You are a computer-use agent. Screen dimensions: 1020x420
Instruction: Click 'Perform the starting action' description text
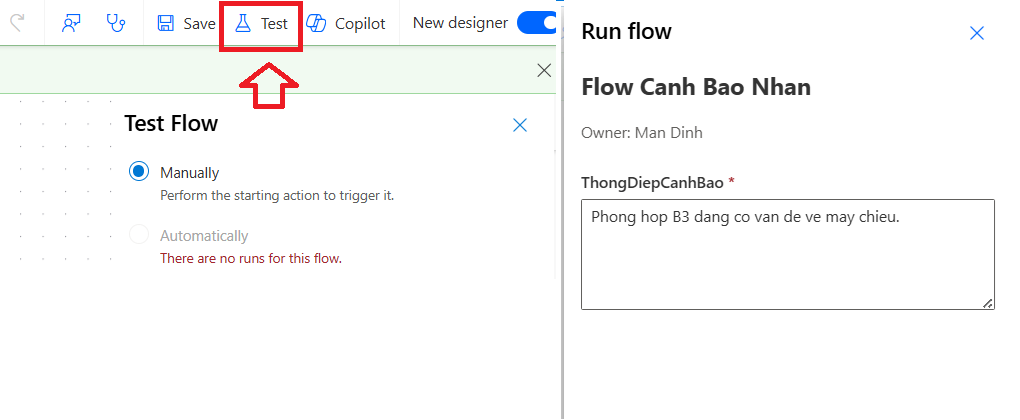pos(277,195)
